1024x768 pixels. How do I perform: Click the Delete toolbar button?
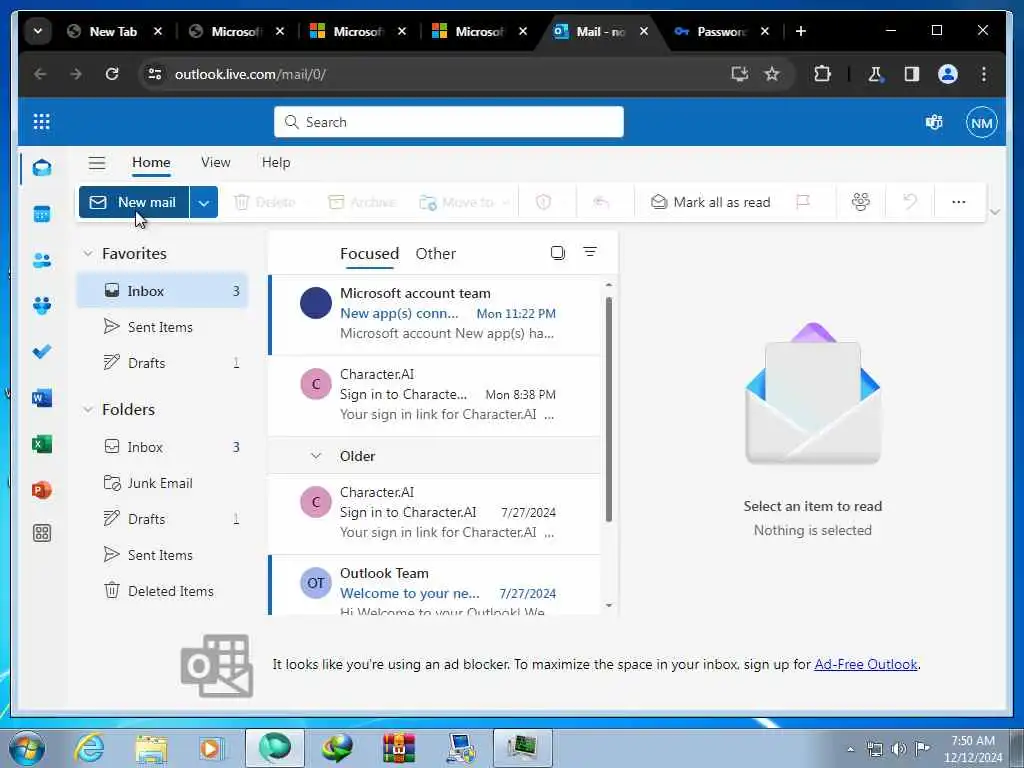(x=264, y=202)
